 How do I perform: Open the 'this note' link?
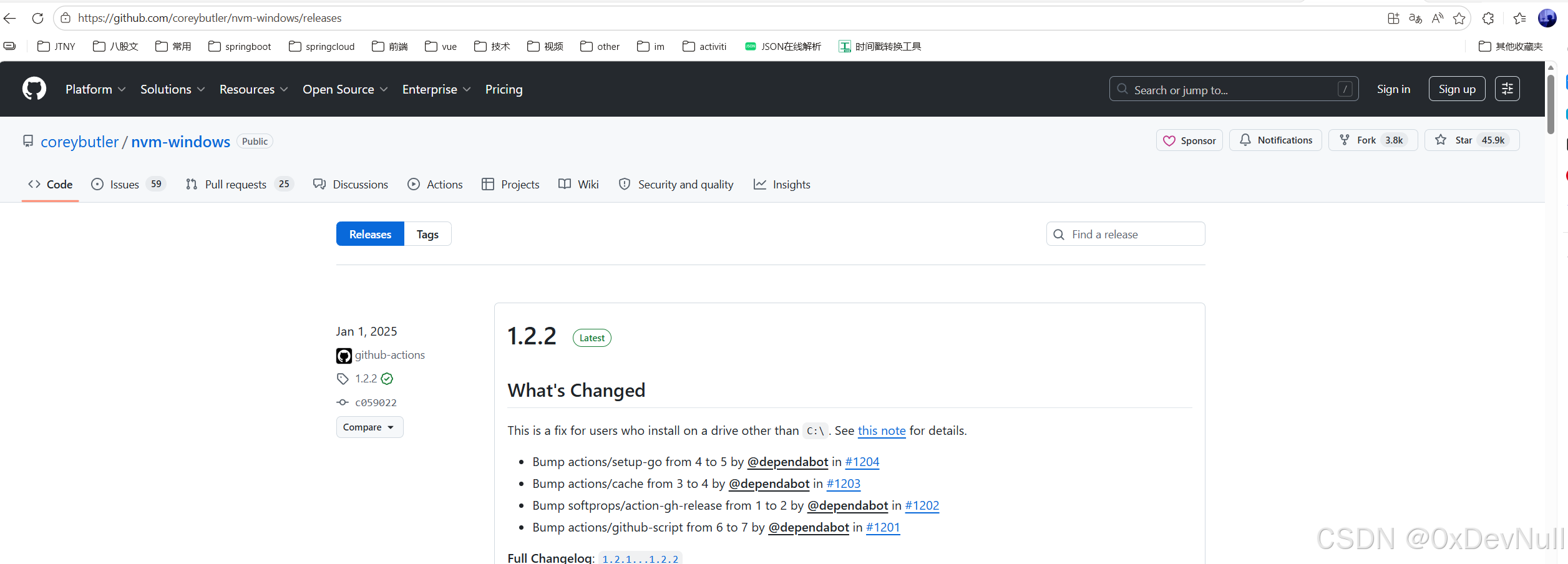tap(881, 430)
